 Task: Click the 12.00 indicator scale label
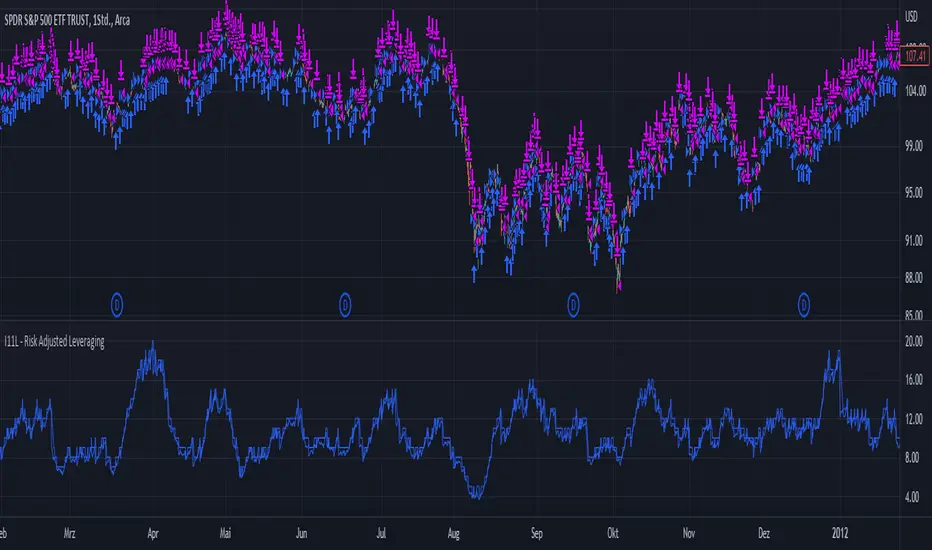click(x=914, y=419)
